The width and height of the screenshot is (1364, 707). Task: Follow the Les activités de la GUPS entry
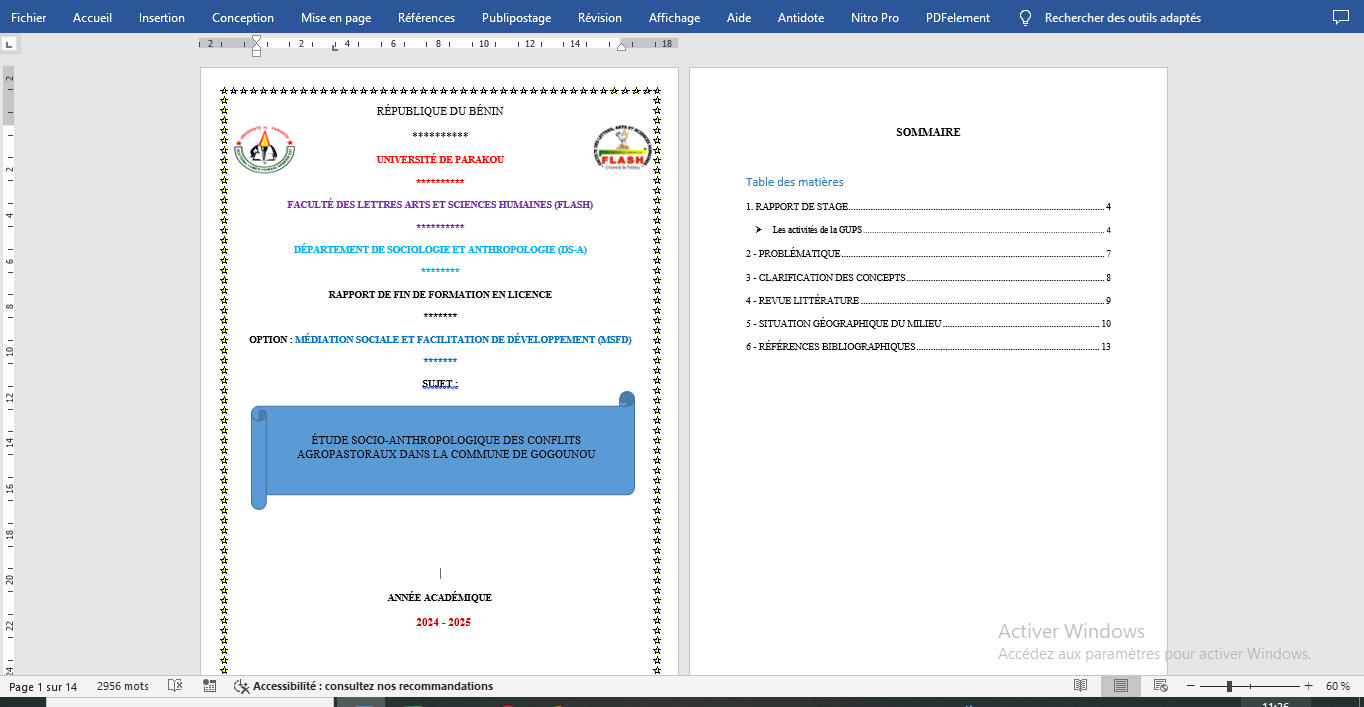tap(933, 230)
